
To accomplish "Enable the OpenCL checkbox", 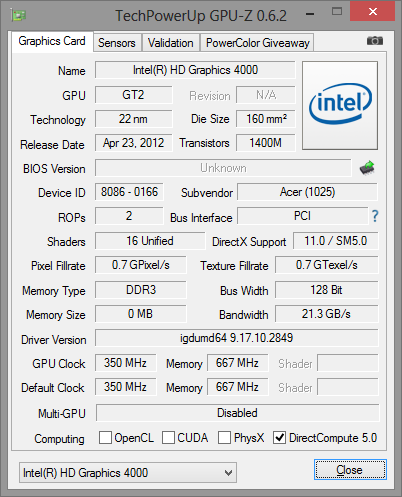I will [105, 438].
